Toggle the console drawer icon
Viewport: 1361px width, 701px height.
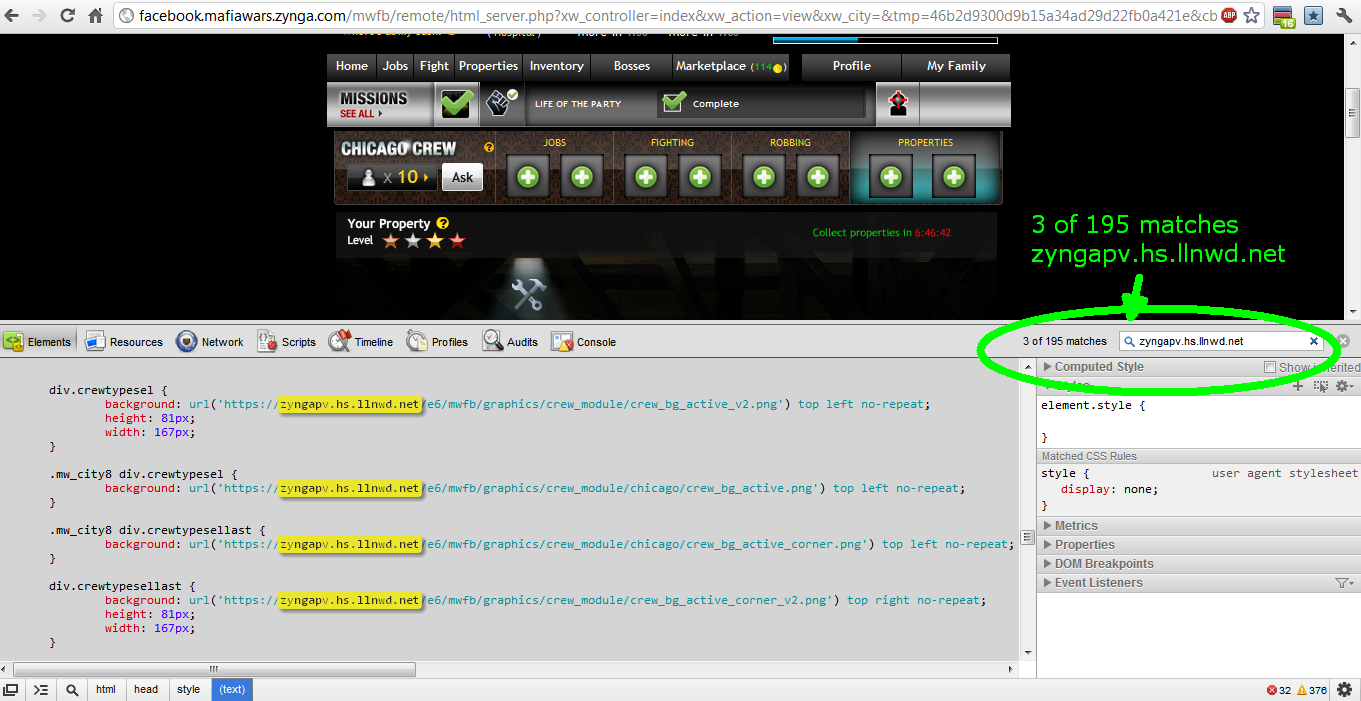[x=40, y=690]
